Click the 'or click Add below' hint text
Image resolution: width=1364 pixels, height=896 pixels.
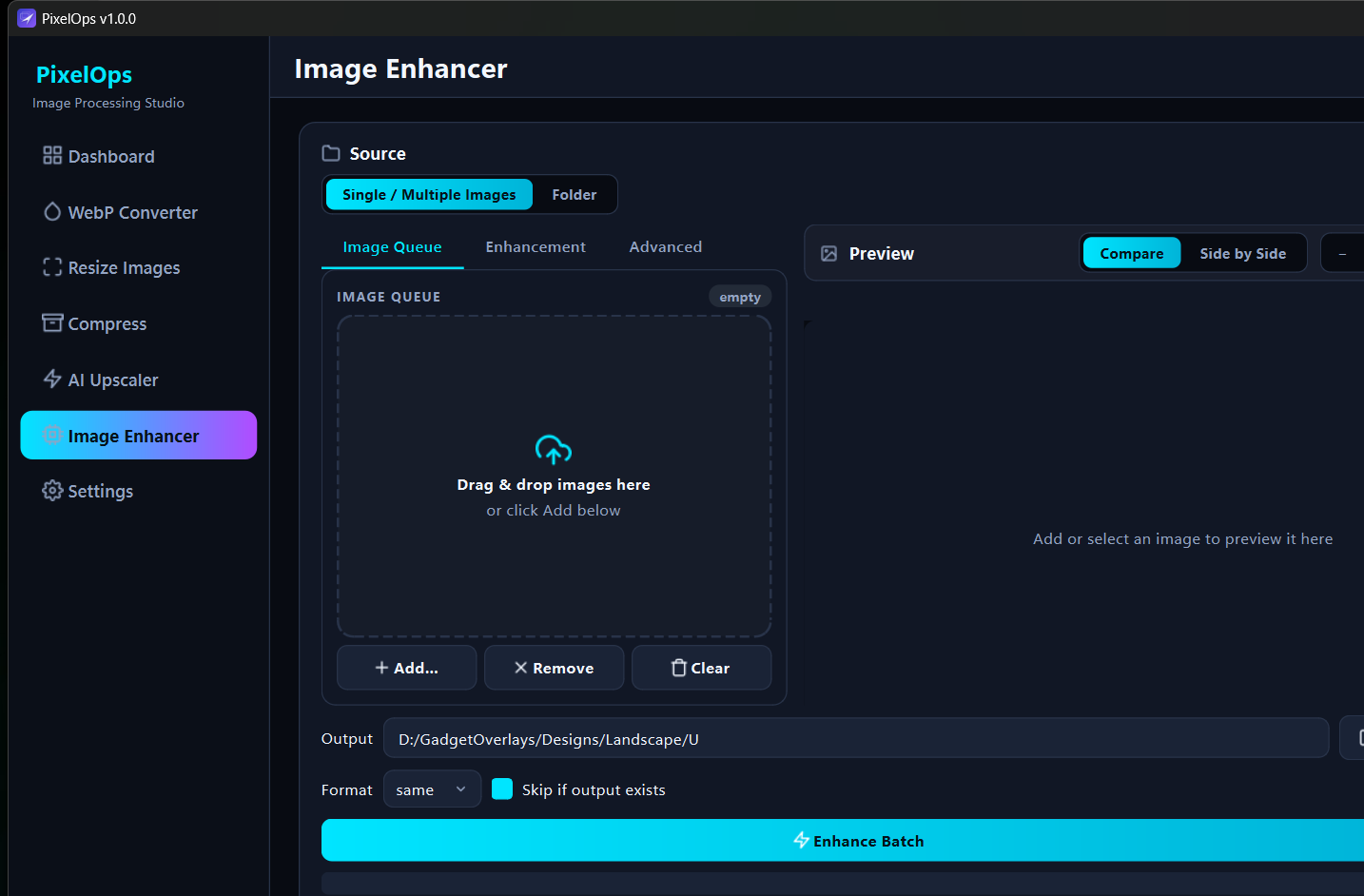tap(554, 510)
